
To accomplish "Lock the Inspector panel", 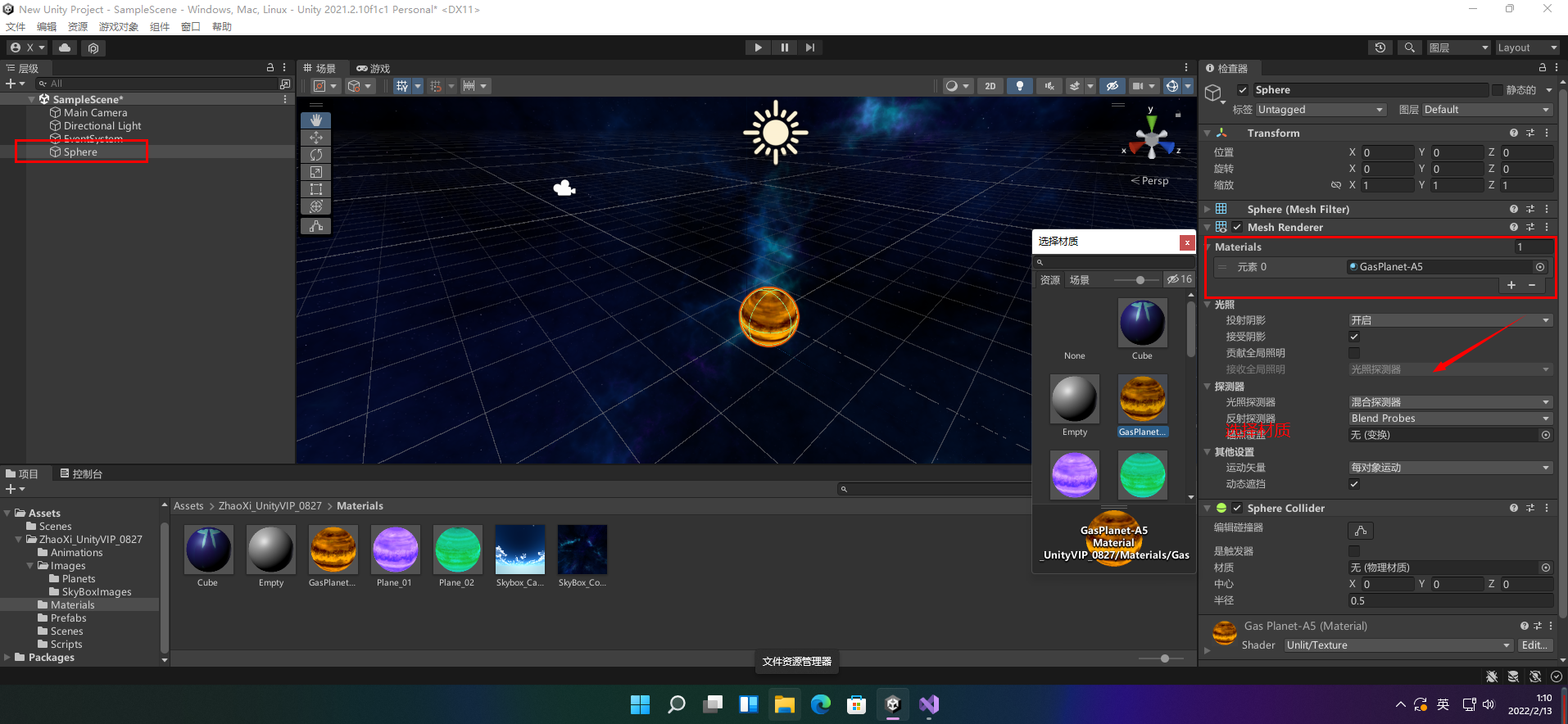I will (1543, 68).
